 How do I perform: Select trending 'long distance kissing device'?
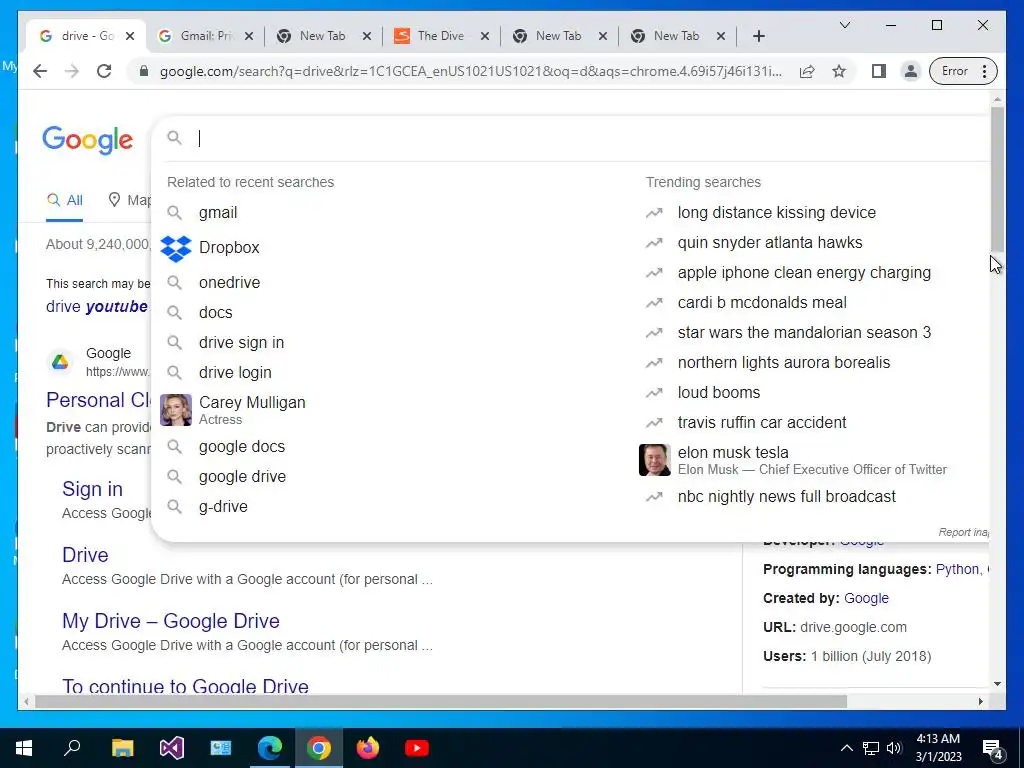pos(776,212)
